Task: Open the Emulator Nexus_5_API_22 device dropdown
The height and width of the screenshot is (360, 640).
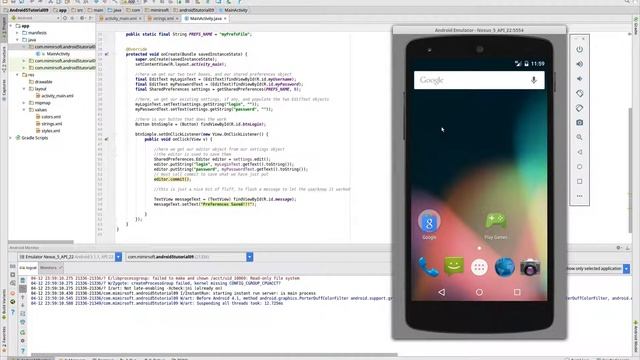Action: (118, 257)
